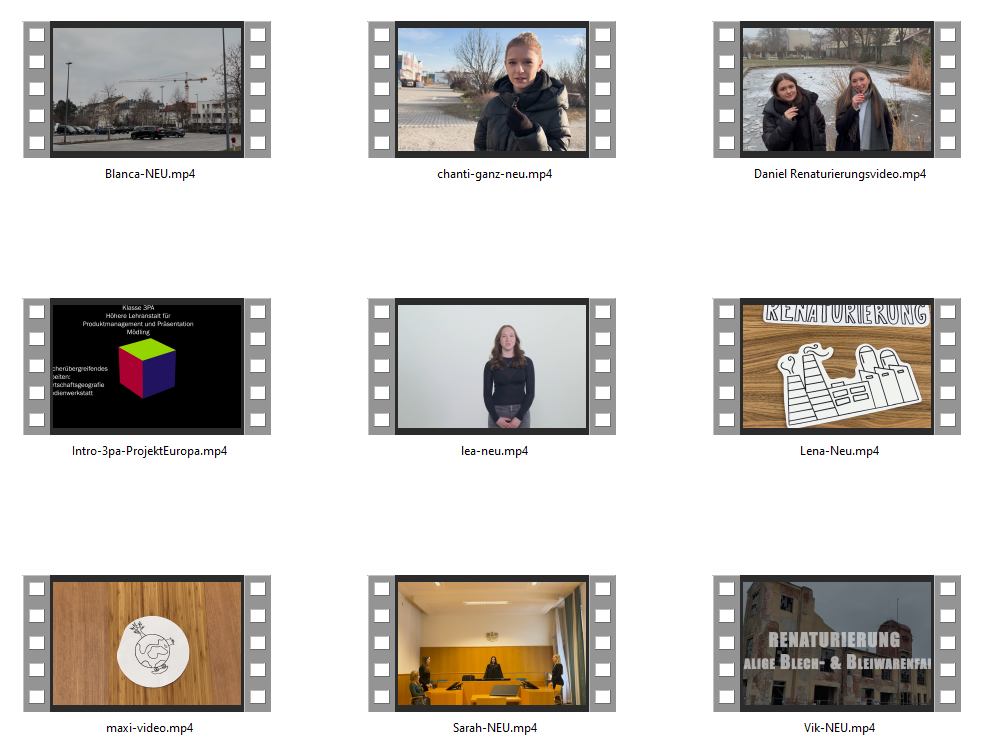Click the Daniel Renaturierungsvideo.mp4 thumbnail
985x746 pixels.
click(x=836, y=90)
